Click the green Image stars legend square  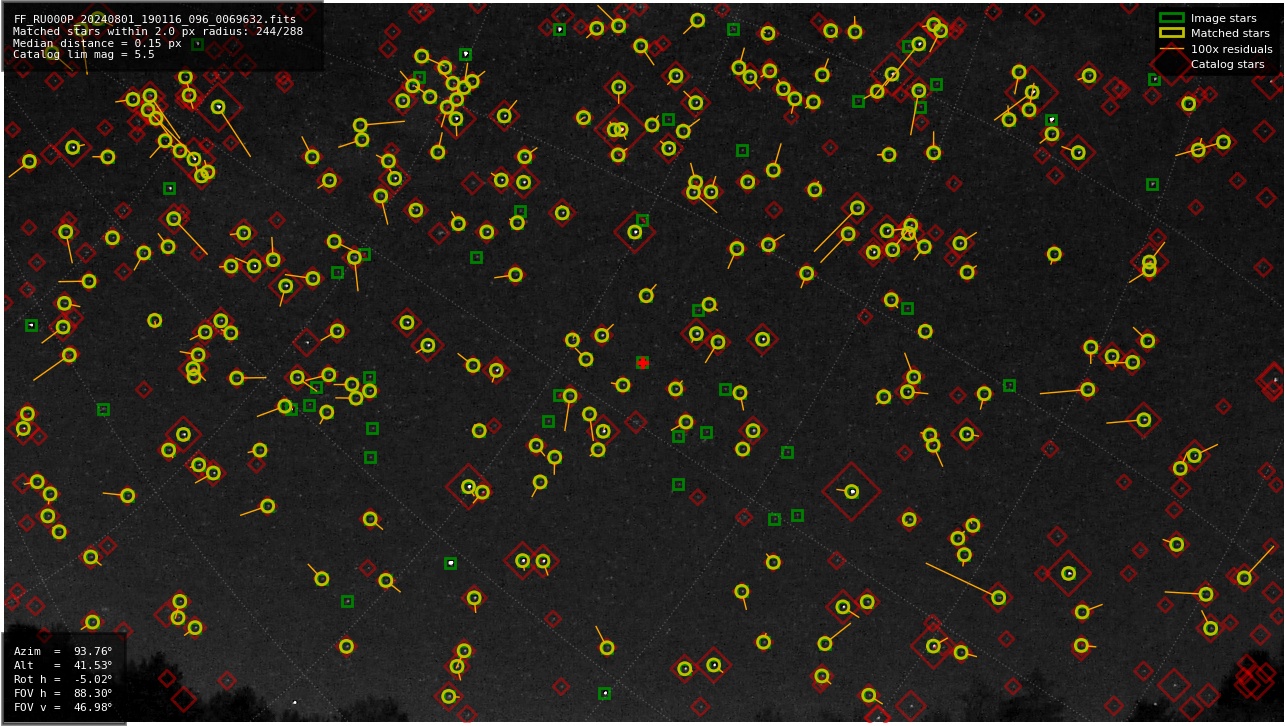click(1171, 18)
